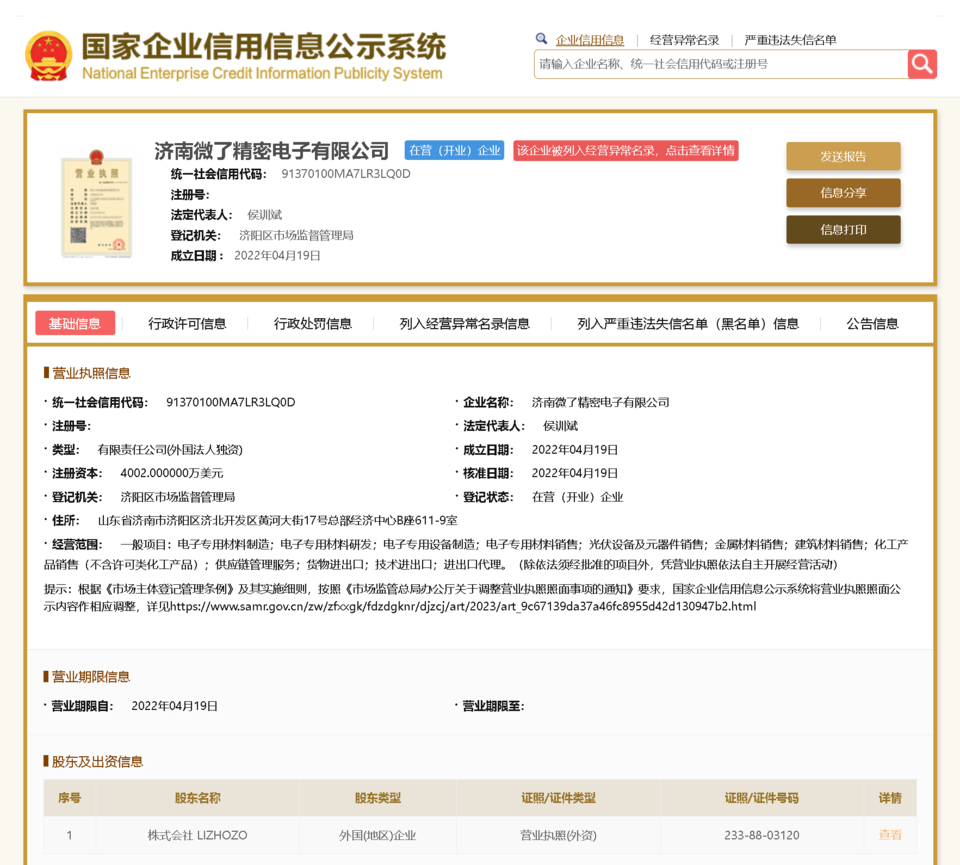This screenshot has height=865, width=960.
Task: Click the 营业期限信息 section heading
Action: pyautogui.click(x=91, y=676)
